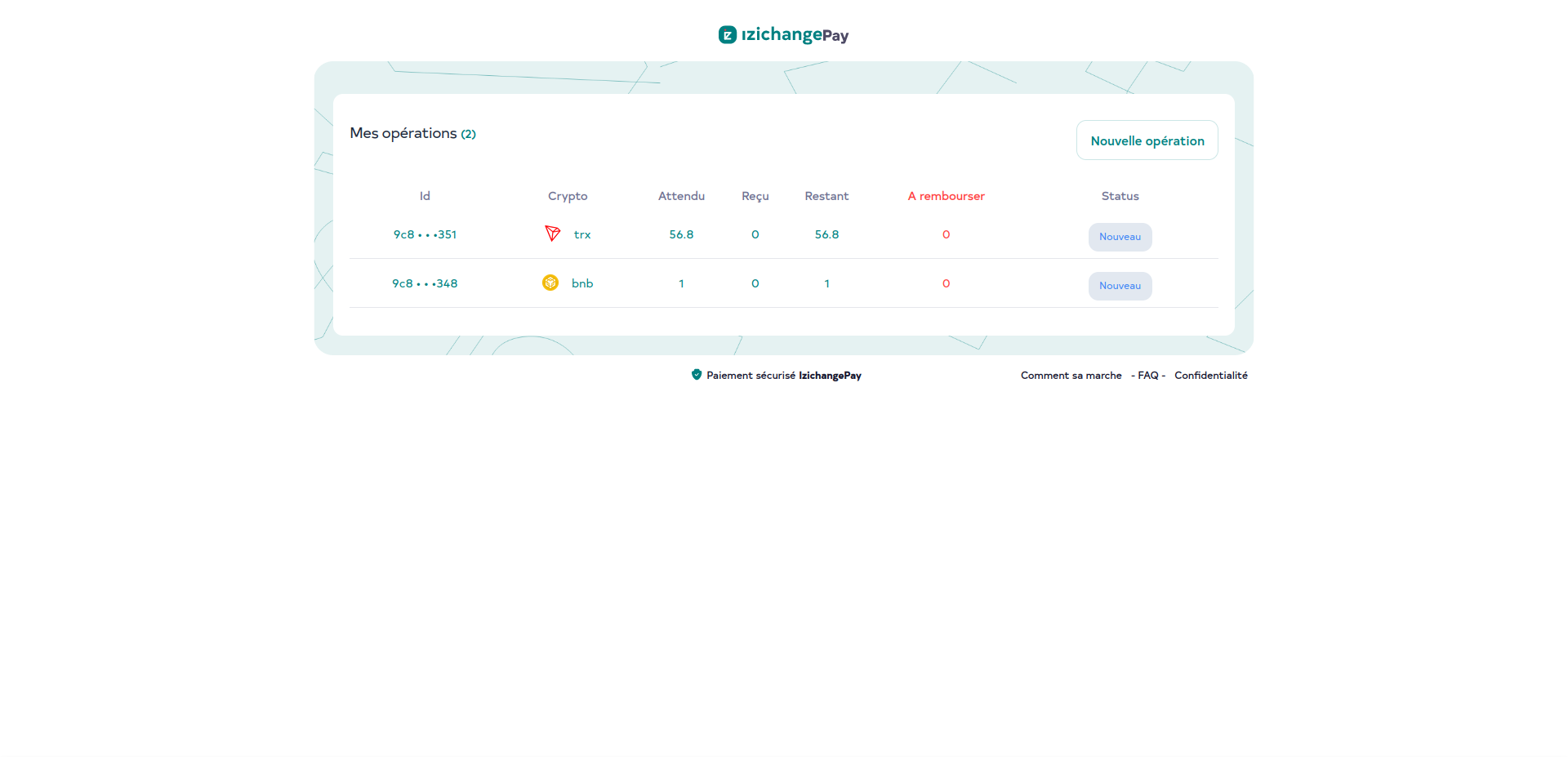The image size is (1568, 757).
Task: Open the FAQ link
Action: click(x=1147, y=376)
